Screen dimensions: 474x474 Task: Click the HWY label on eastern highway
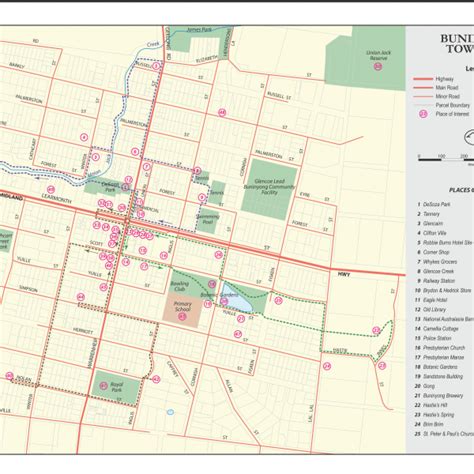pos(344,274)
